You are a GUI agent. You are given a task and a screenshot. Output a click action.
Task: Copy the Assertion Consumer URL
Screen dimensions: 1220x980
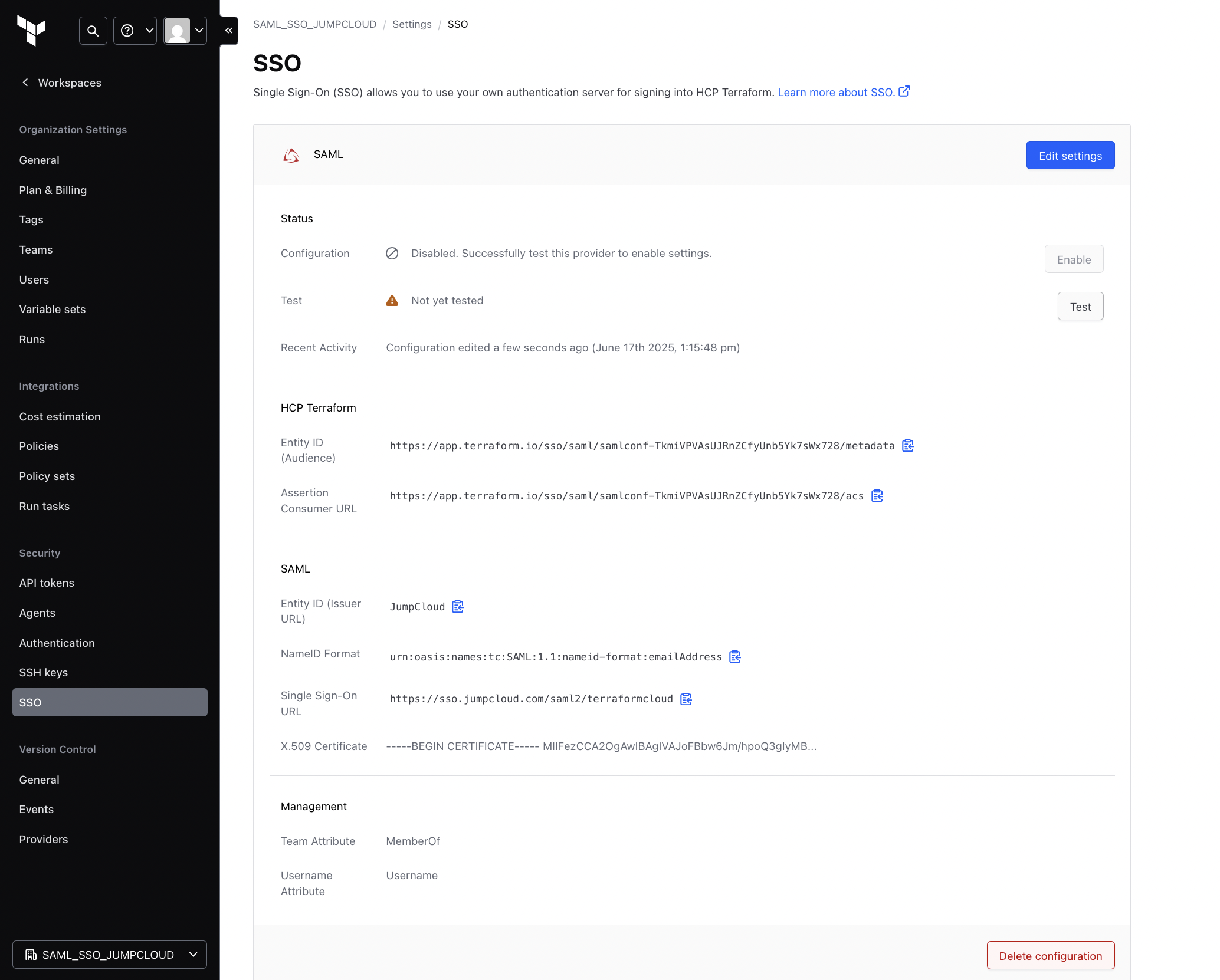[x=877, y=496]
